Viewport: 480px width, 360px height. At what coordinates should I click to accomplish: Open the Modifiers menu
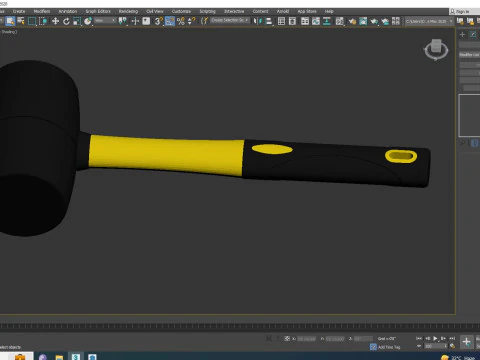point(42,11)
